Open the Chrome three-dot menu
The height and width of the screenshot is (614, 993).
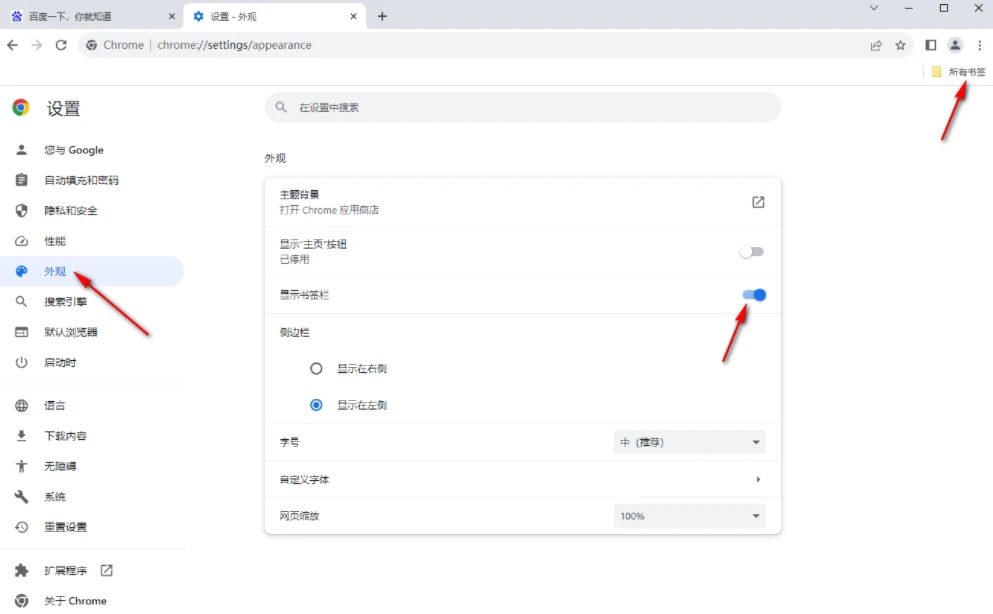[x=979, y=45]
